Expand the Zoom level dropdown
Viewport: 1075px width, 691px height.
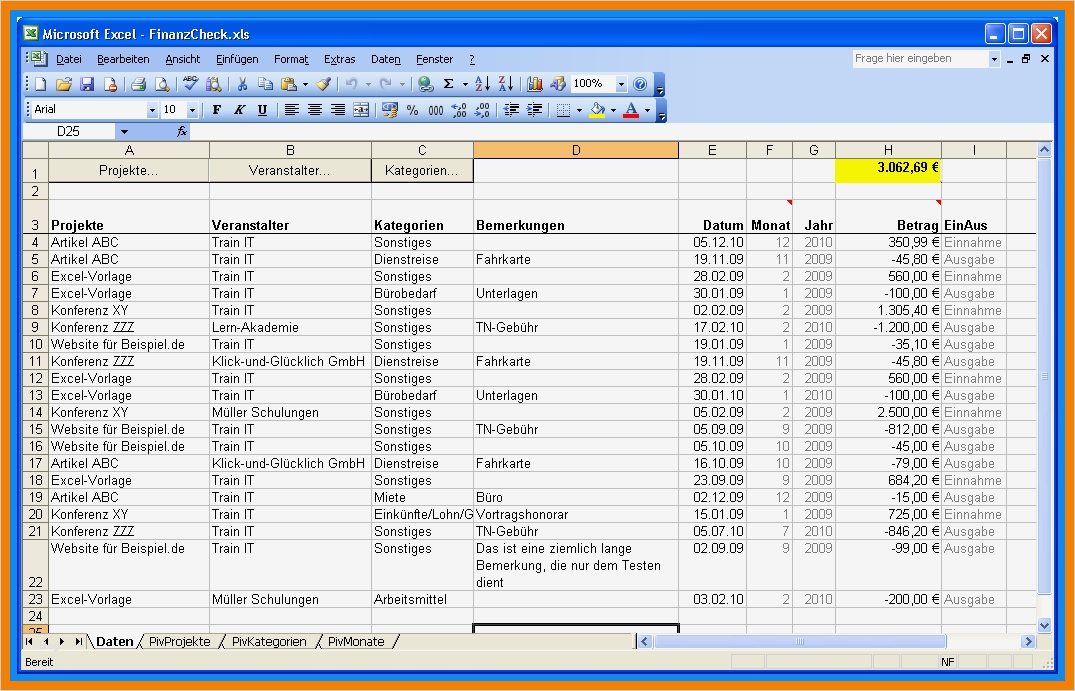coord(619,85)
